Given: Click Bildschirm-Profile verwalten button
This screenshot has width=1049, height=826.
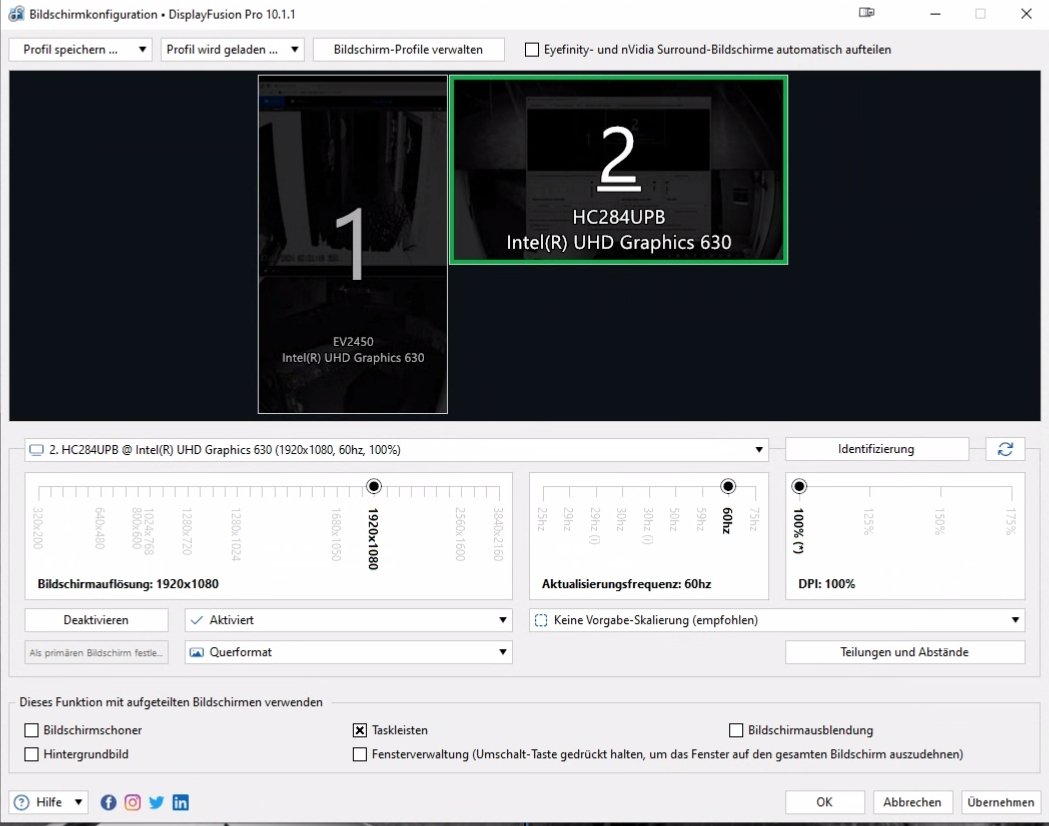Looking at the screenshot, I should (408, 49).
